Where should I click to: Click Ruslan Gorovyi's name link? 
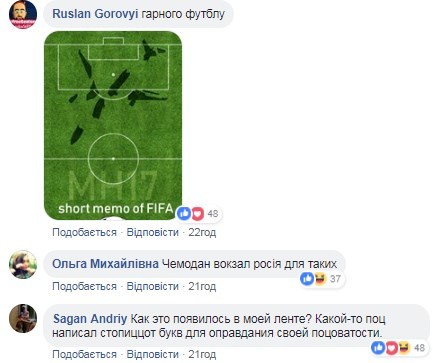[x=95, y=14]
